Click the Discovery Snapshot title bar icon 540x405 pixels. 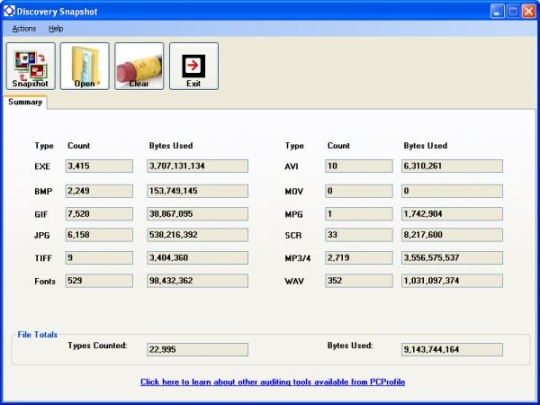click(x=9, y=11)
